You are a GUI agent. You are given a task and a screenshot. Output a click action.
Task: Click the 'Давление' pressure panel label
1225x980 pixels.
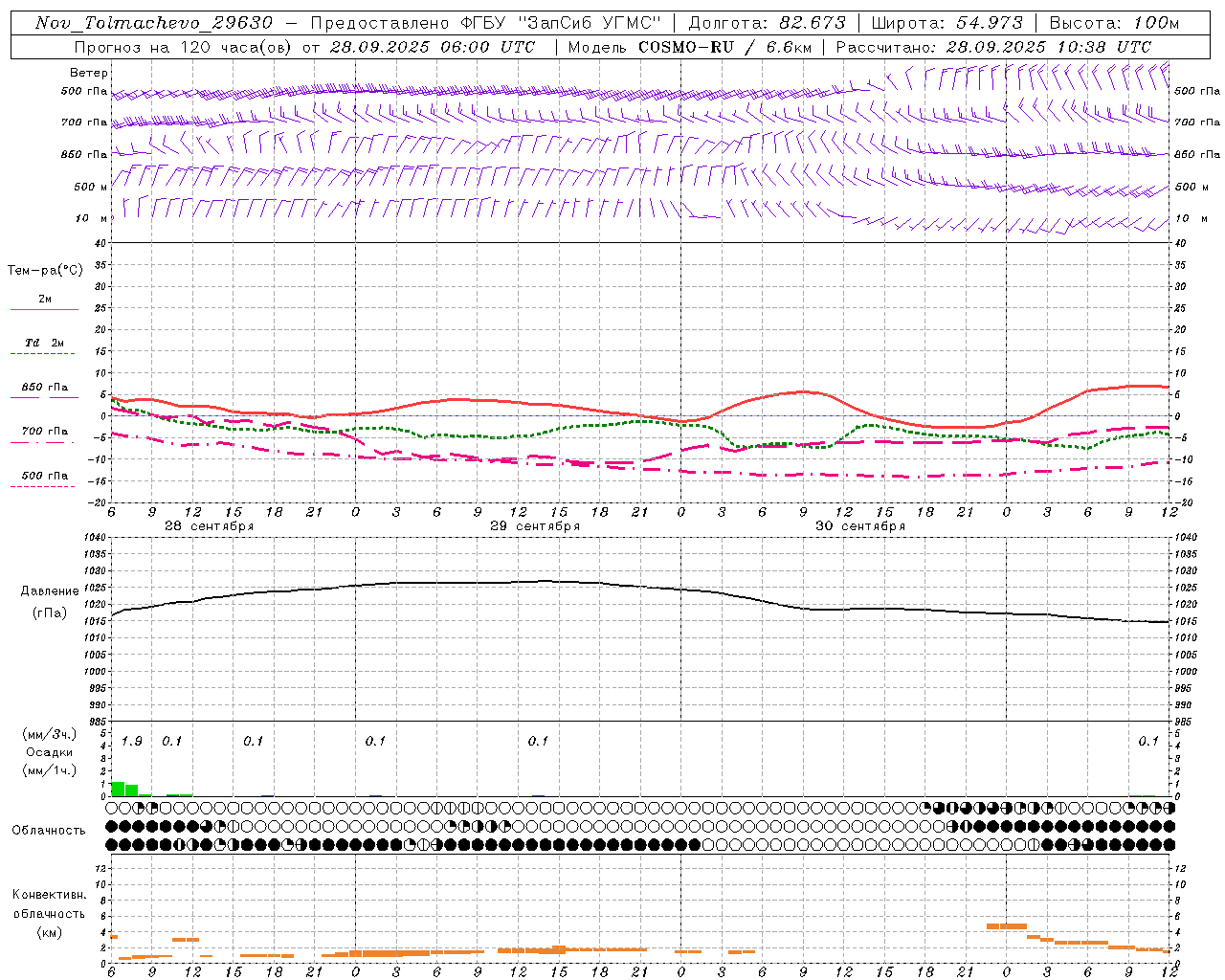(x=50, y=591)
